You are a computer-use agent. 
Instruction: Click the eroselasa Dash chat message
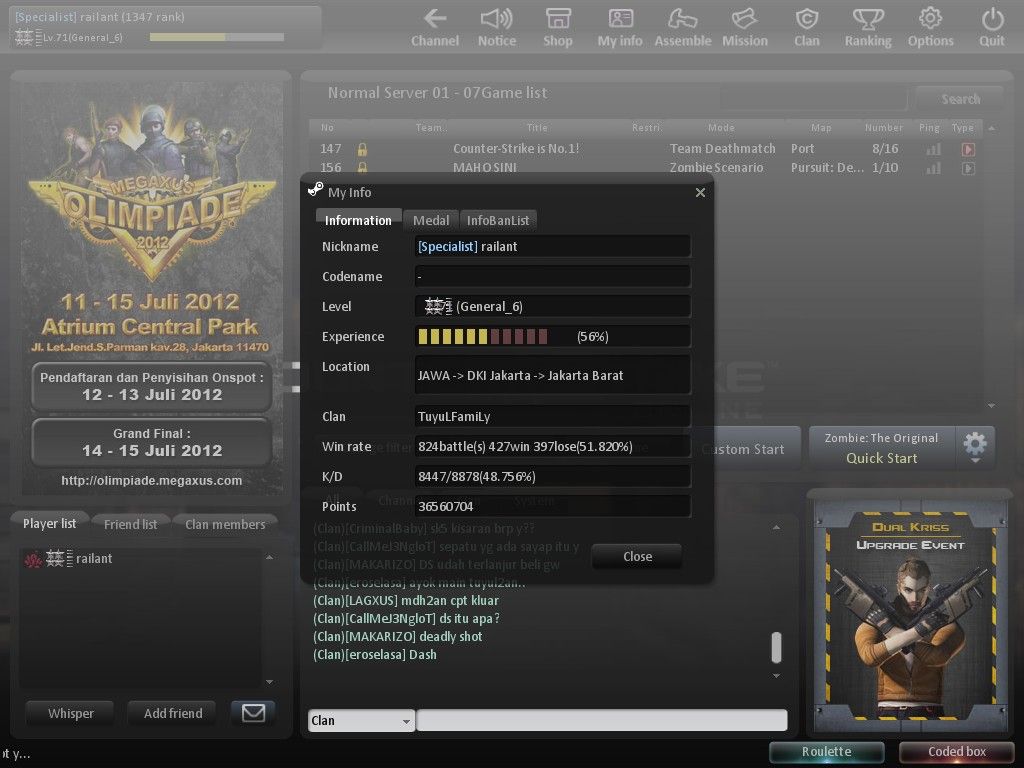(x=374, y=654)
